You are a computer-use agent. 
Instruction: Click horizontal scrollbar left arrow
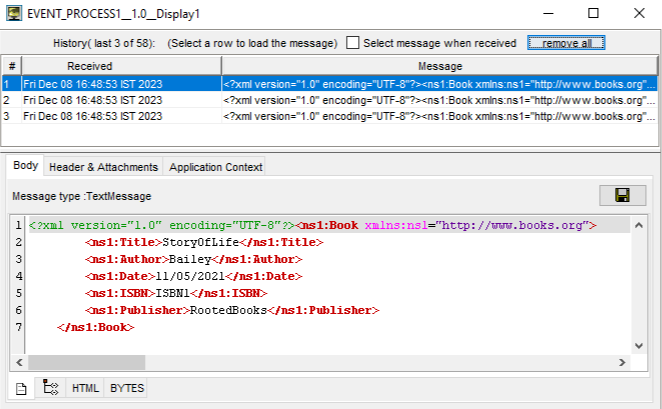[x=19, y=362]
